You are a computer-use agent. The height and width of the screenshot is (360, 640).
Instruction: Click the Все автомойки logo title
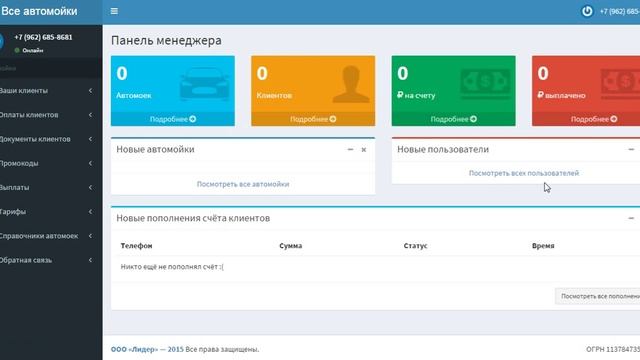[x=39, y=11]
